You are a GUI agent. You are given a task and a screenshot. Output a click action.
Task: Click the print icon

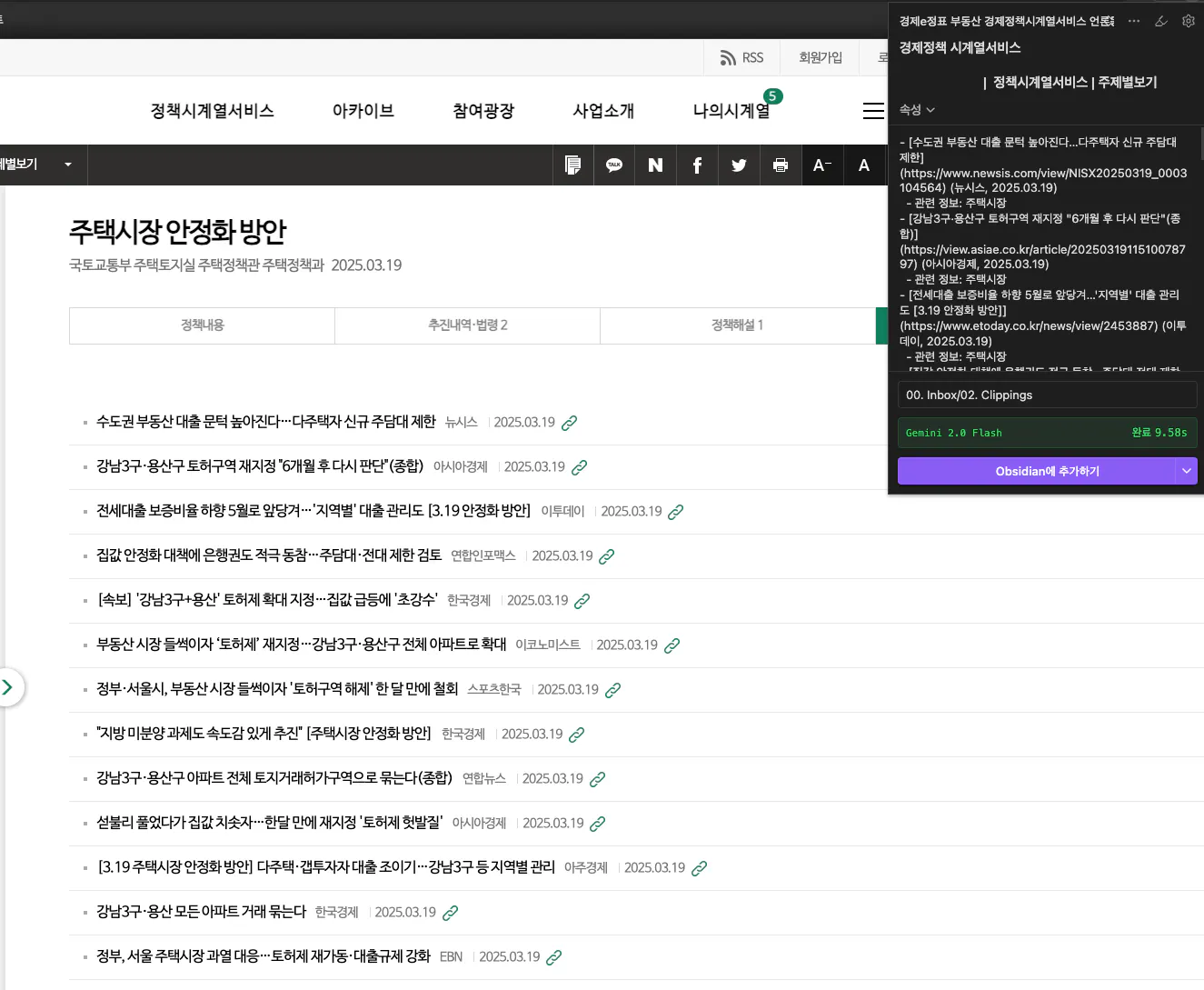coord(780,165)
